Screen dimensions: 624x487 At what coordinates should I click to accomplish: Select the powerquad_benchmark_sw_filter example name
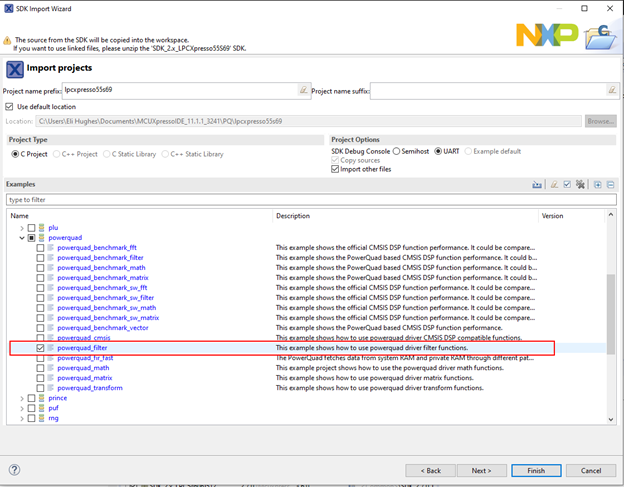click(105, 298)
